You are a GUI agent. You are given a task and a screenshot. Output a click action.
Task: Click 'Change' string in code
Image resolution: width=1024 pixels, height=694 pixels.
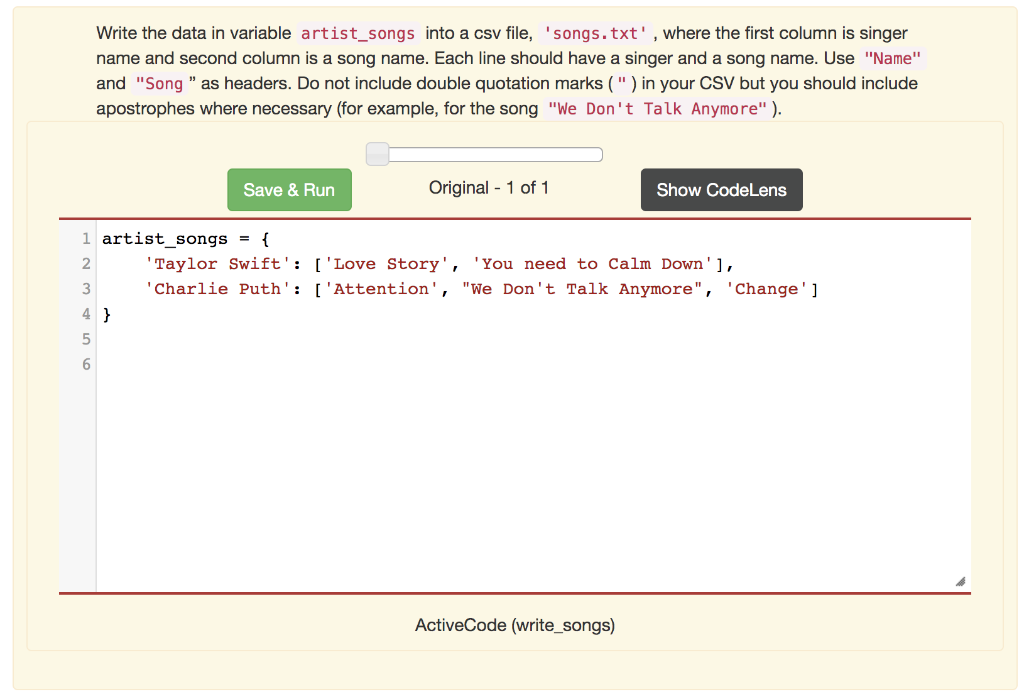767,289
